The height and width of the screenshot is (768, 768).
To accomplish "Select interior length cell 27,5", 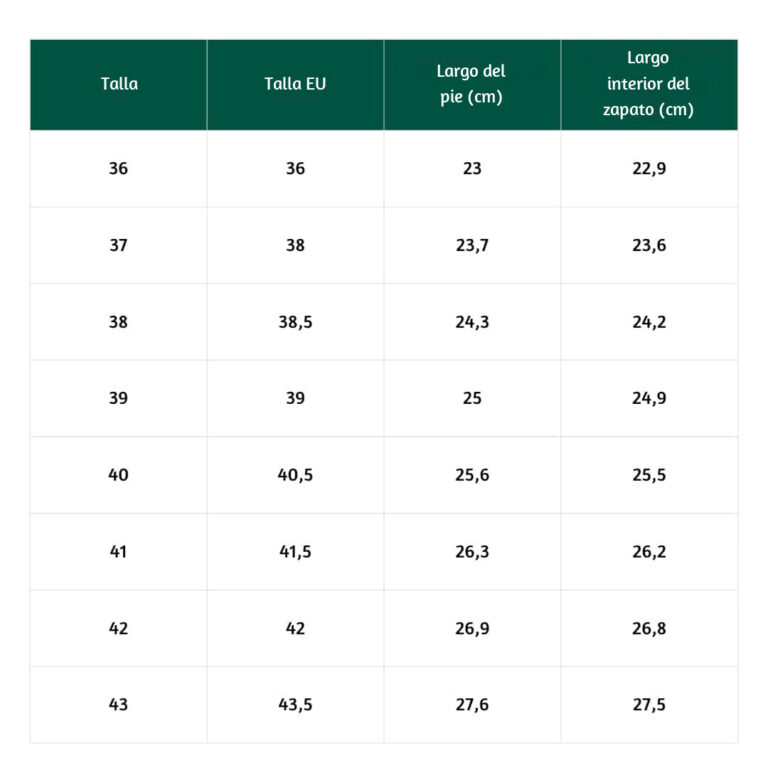I will point(649,705).
